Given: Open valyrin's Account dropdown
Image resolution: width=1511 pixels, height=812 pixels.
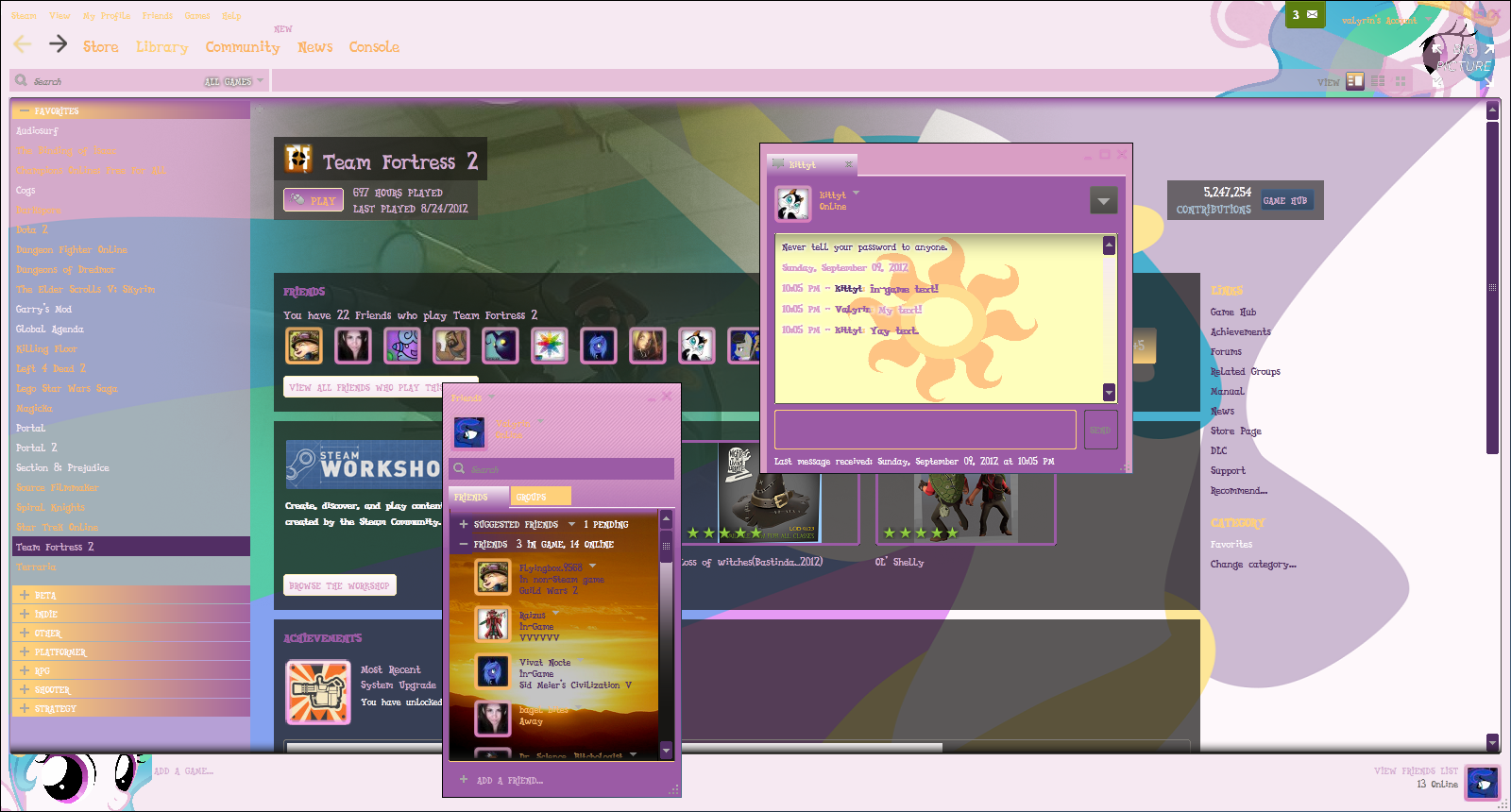Looking at the screenshot, I should 1385,20.
